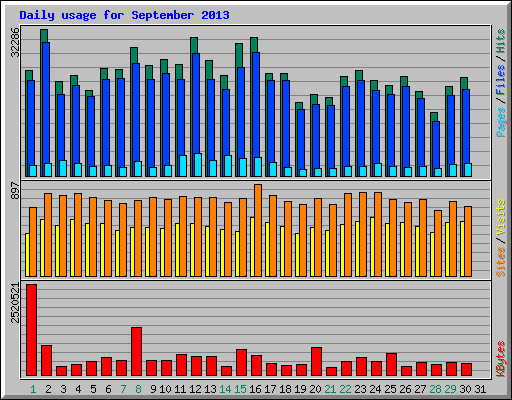Click the red KBytes bar for day 20

(317, 362)
